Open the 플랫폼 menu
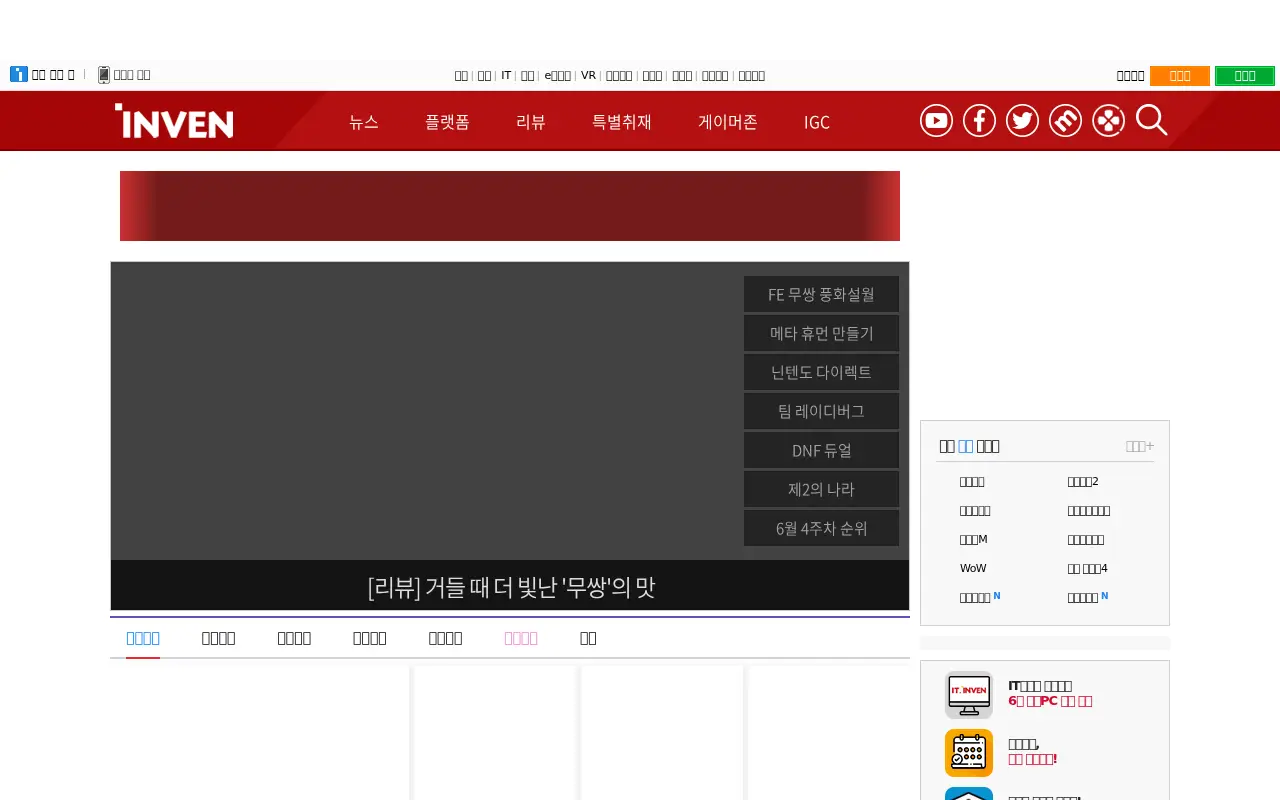The width and height of the screenshot is (1280, 800). [447, 122]
